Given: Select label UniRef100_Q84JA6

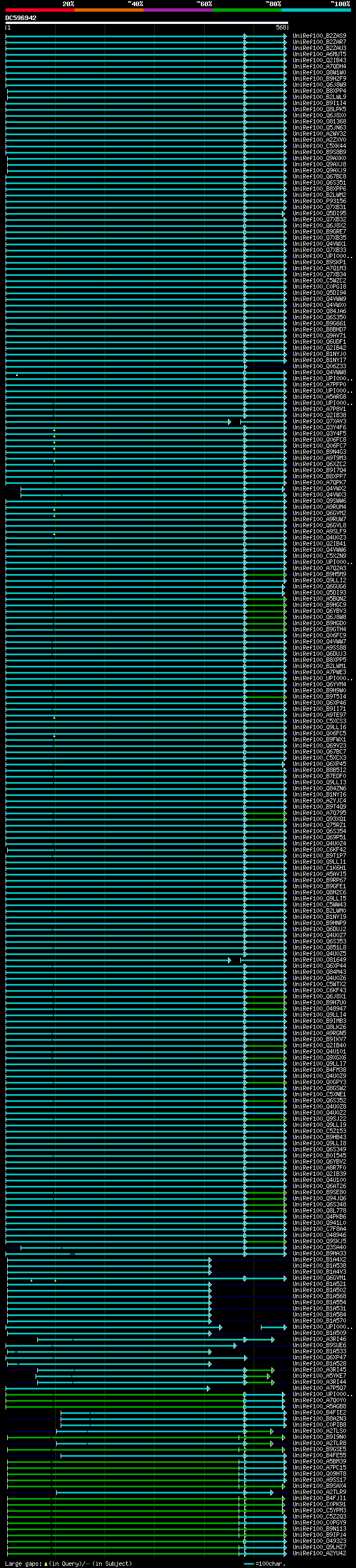Looking at the screenshot, I should (x=319, y=311).
